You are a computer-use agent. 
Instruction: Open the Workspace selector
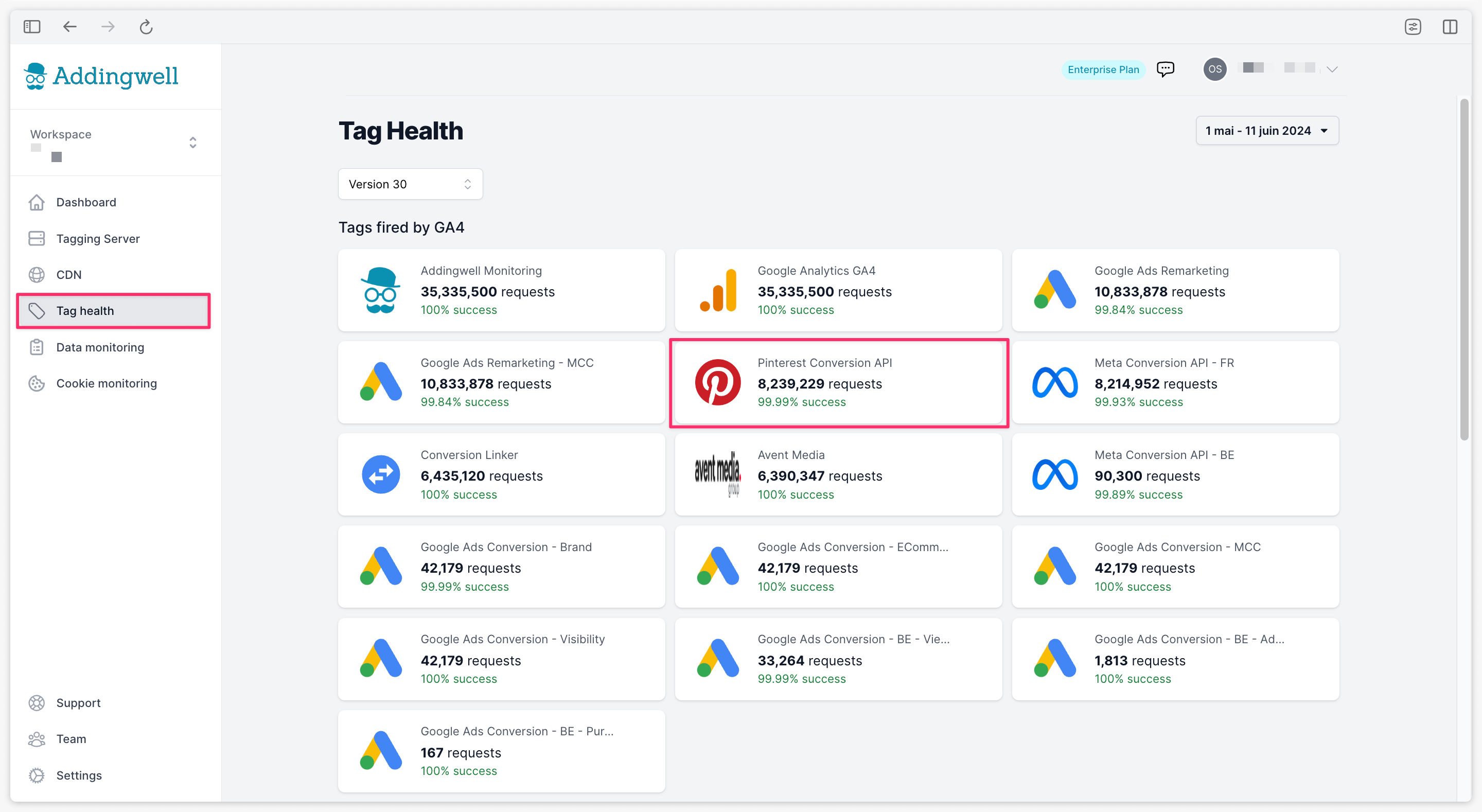pos(114,143)
